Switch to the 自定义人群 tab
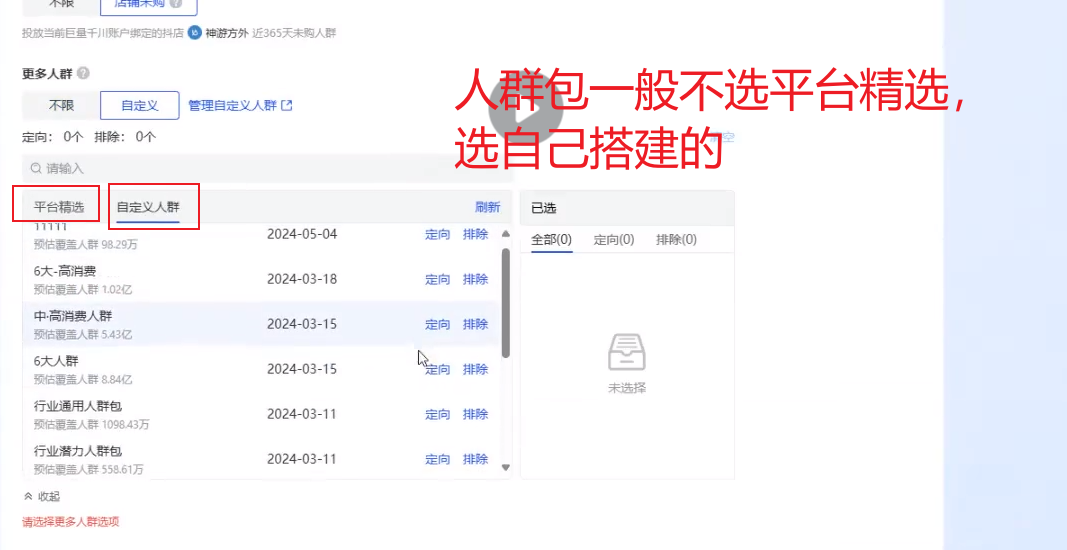The height and width of the screenshot is (550, 1067). (x=148, y=207)
